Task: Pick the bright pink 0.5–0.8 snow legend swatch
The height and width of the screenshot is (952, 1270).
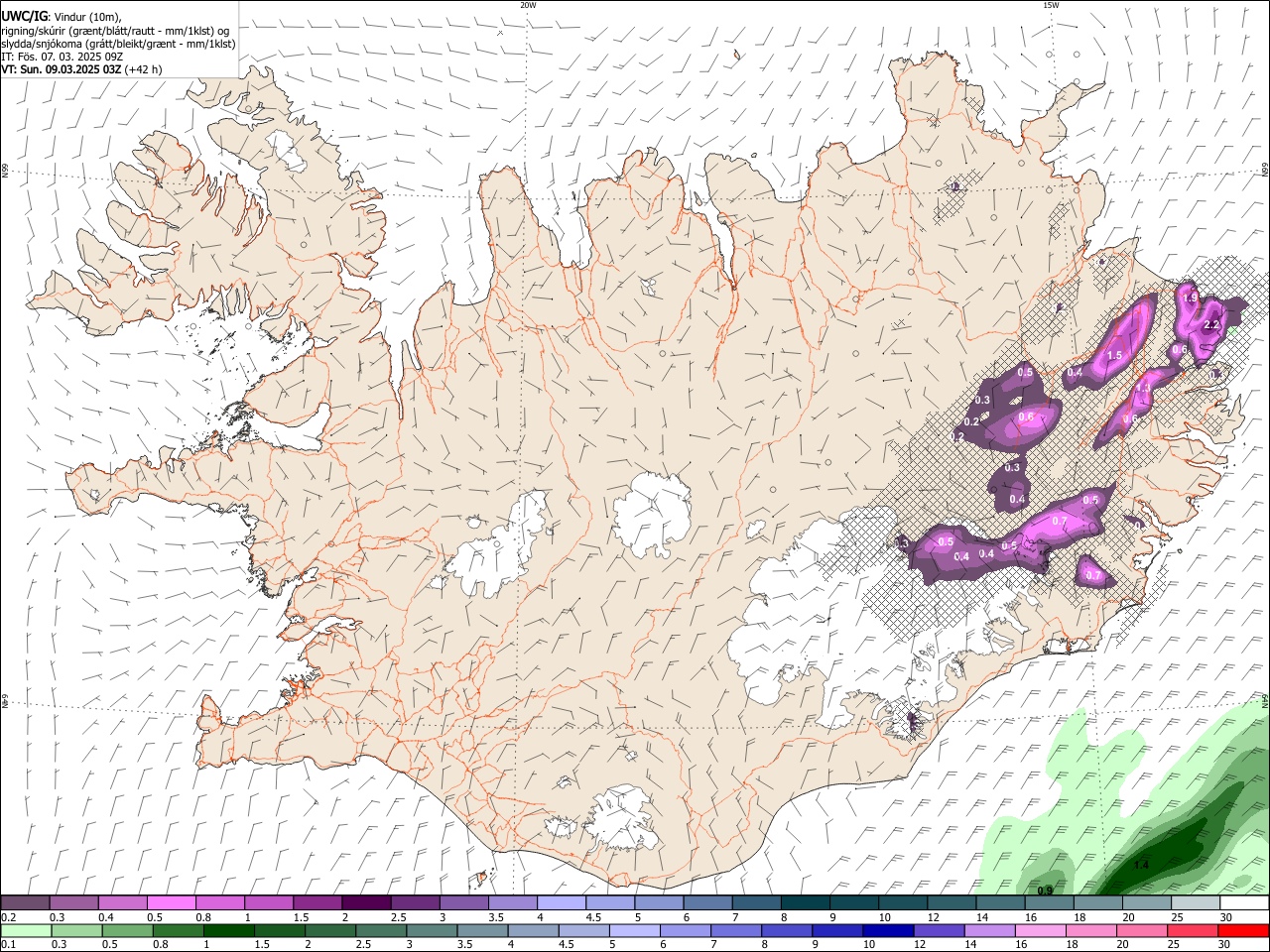Action: (172, 903)
